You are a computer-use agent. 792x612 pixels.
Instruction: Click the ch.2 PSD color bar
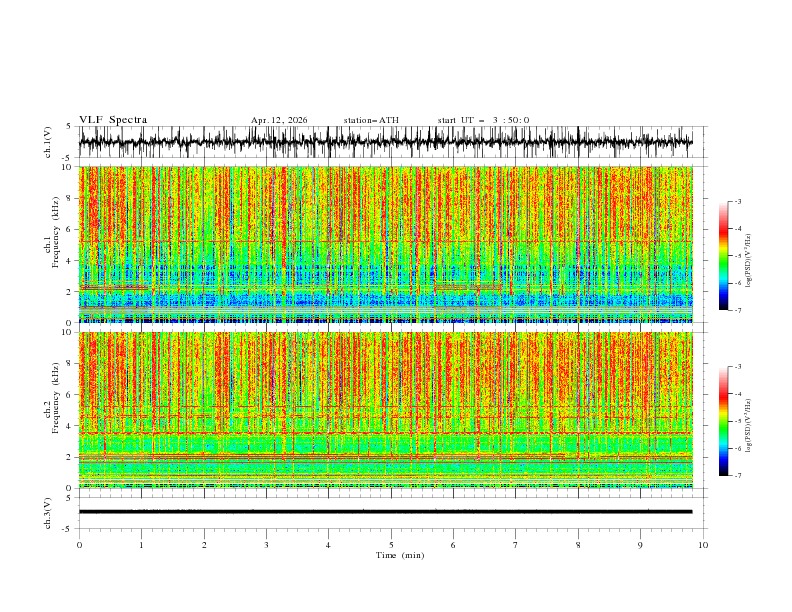coord(723,421)
